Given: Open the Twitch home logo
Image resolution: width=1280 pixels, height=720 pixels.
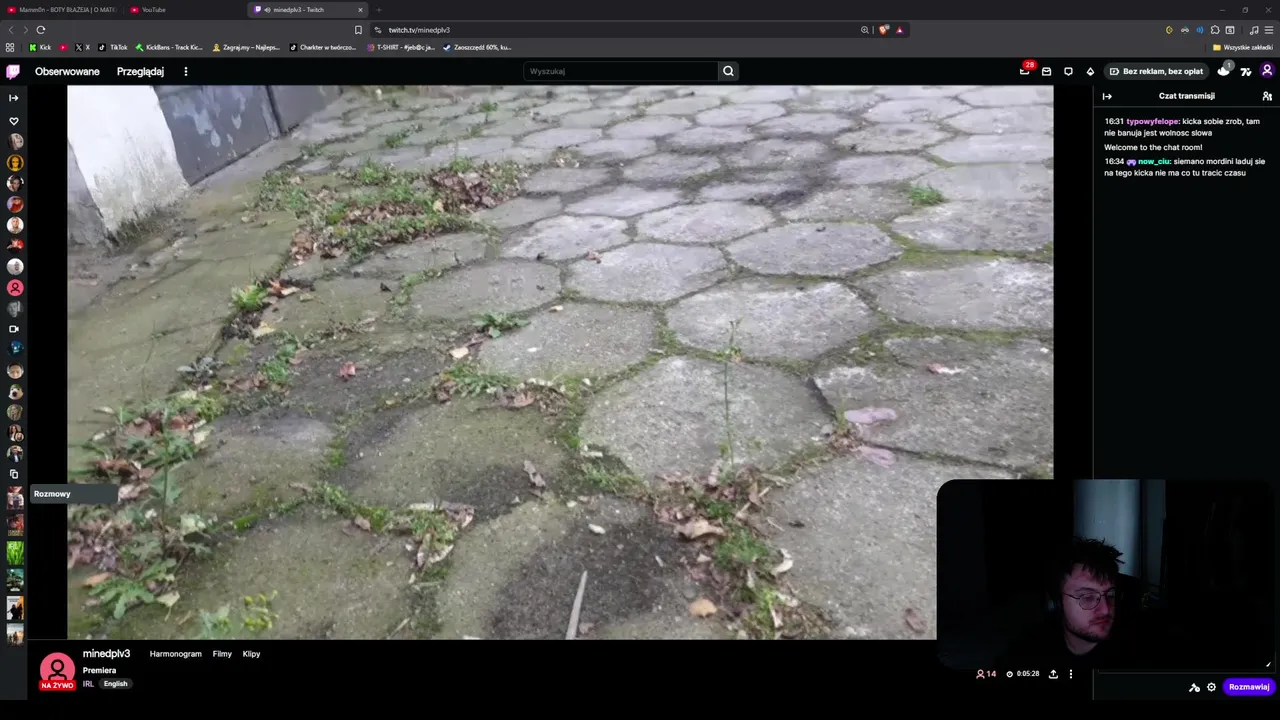Looking at the screenshot, I should [13, 71].
